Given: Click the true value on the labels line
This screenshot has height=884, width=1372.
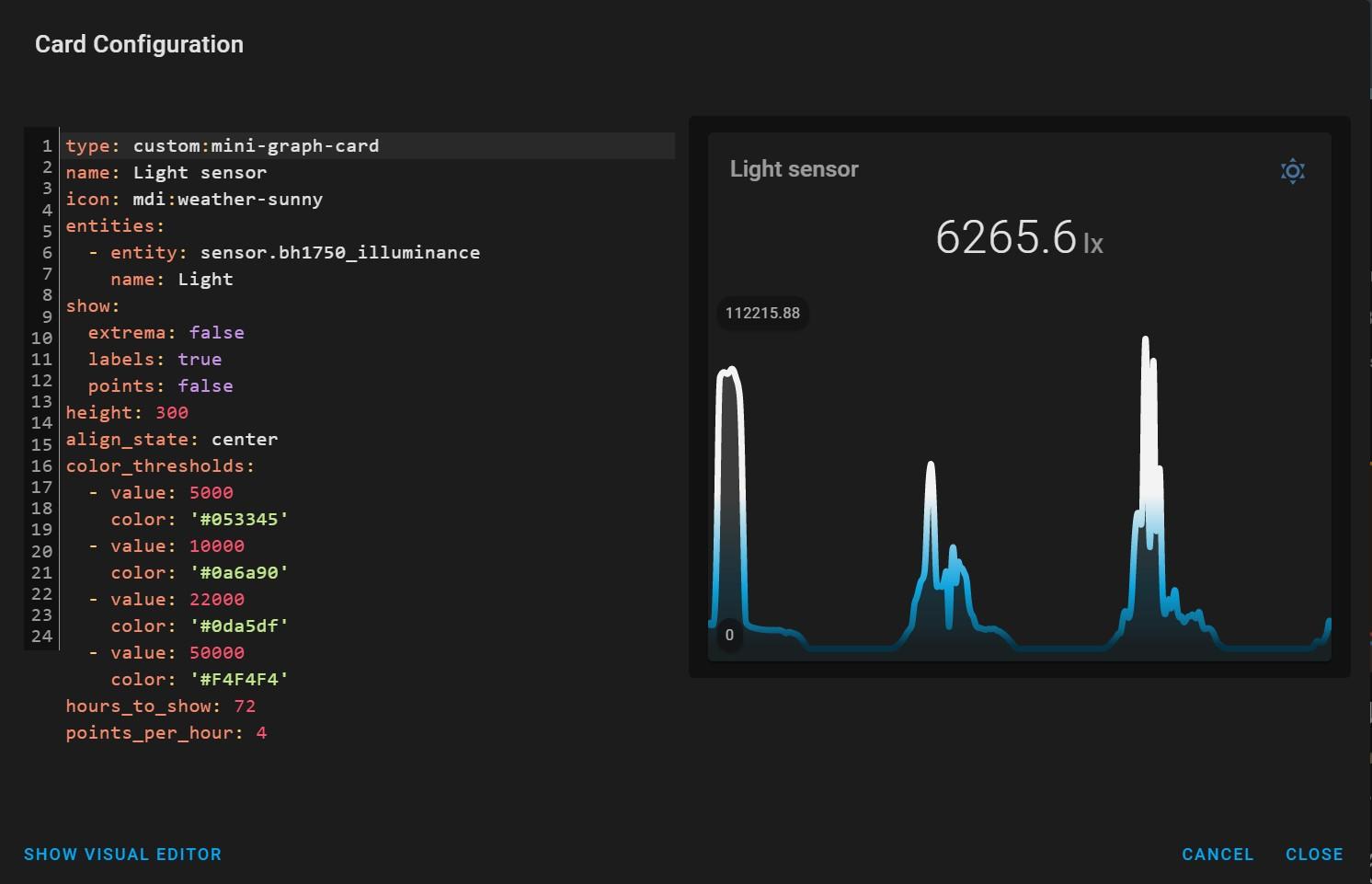Looking at the screenshot, I should tap(200, 359).
